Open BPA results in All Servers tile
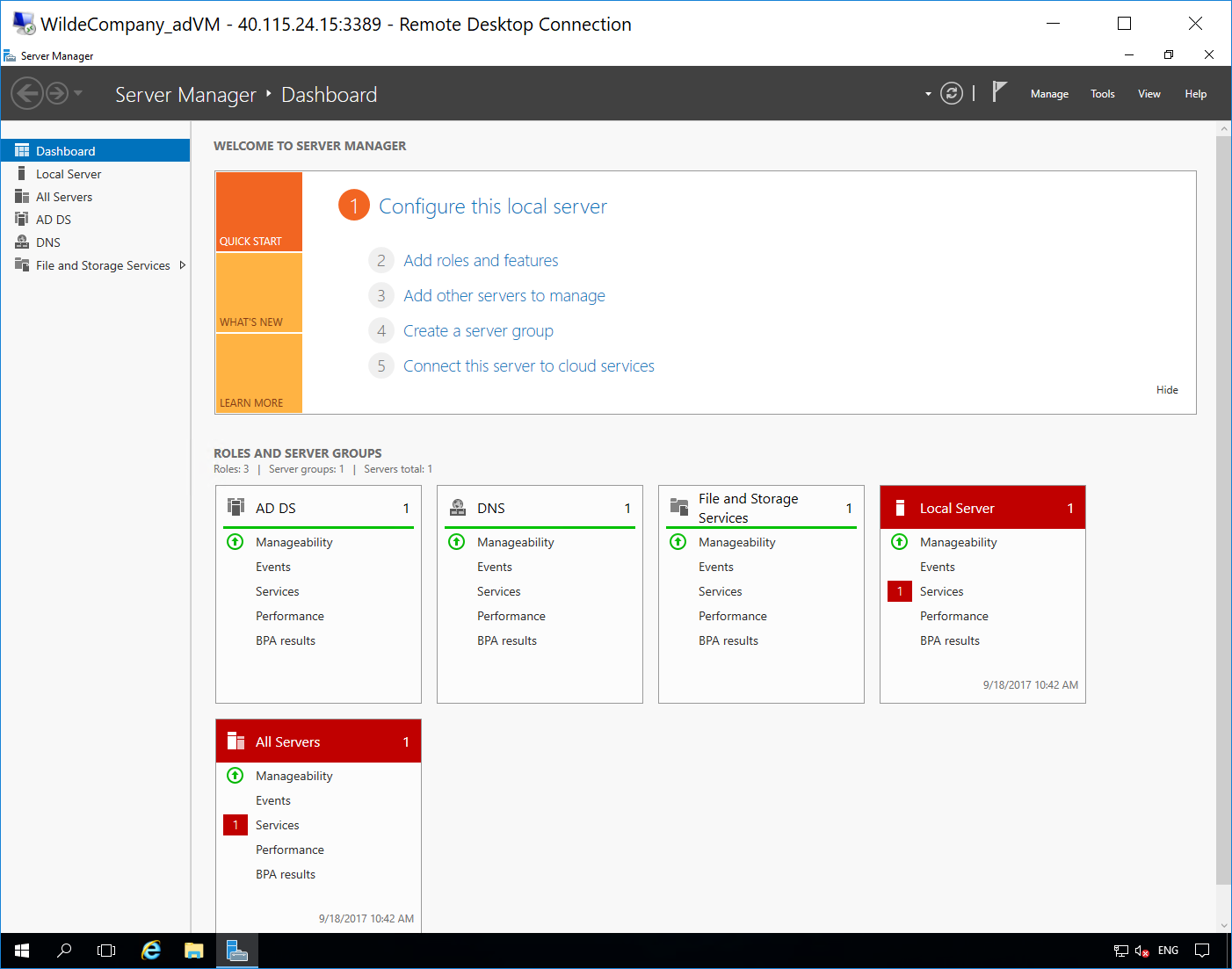Screen dimensions: 1232x969 pos(286,874)
